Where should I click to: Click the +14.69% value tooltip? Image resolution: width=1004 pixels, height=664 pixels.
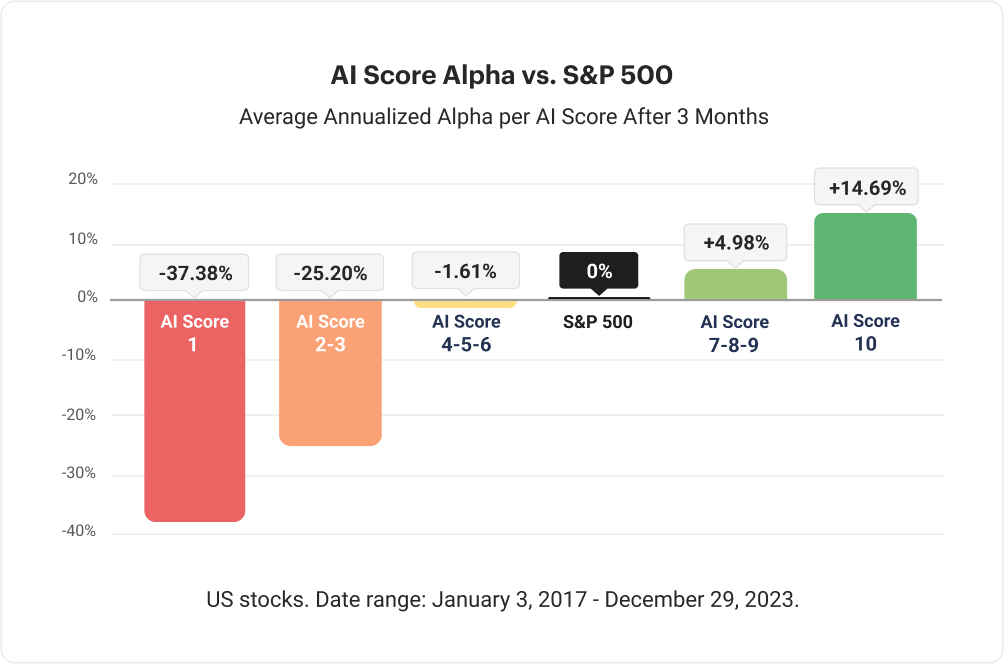click(x=866, y=187)
